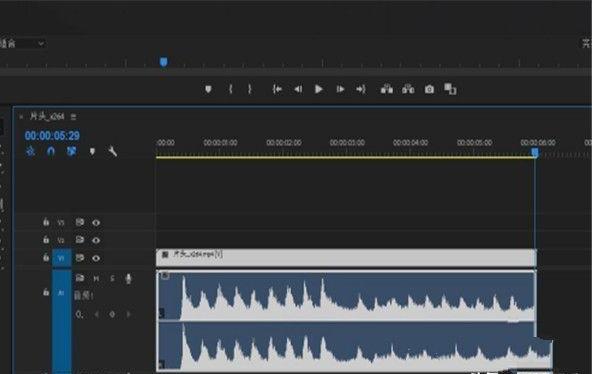592x374 pixels.
Task: Click voice-over record microphone on A1
Action: point(128,279)
